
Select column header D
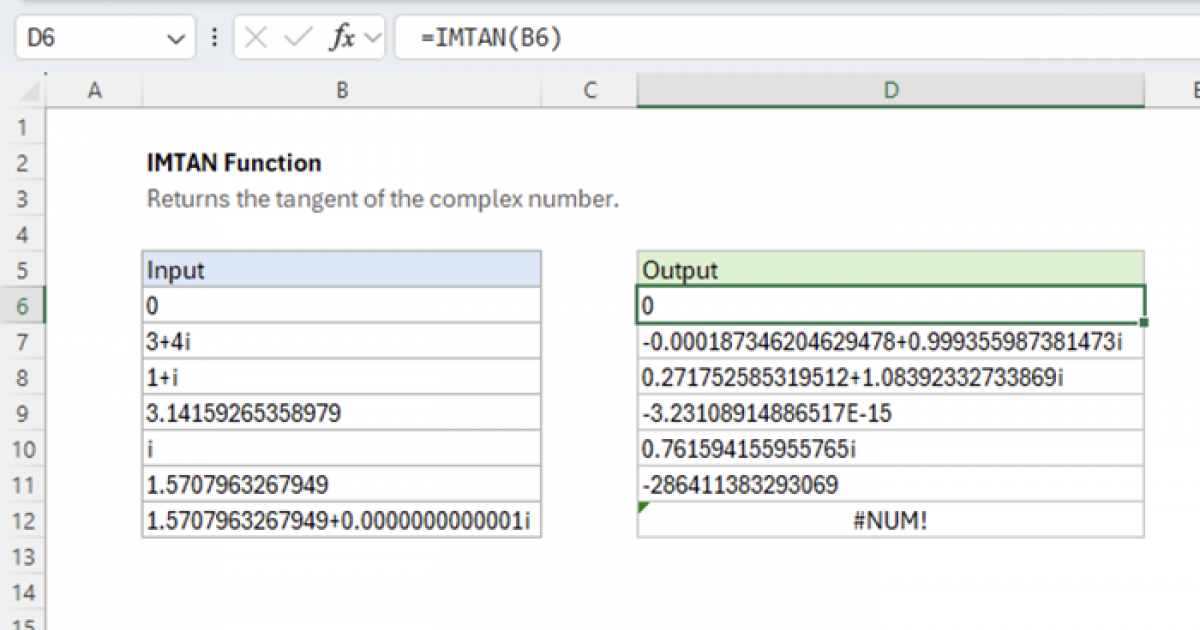pyautogui.click(x=890, y=90)
